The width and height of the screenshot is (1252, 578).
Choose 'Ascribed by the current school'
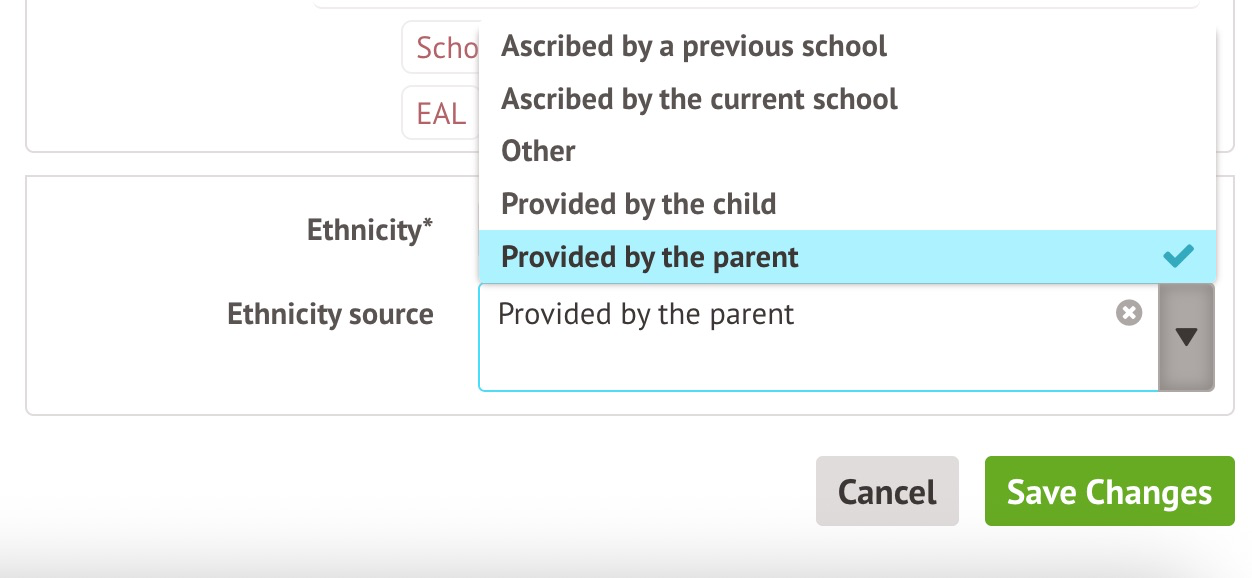tap(699, 99)
